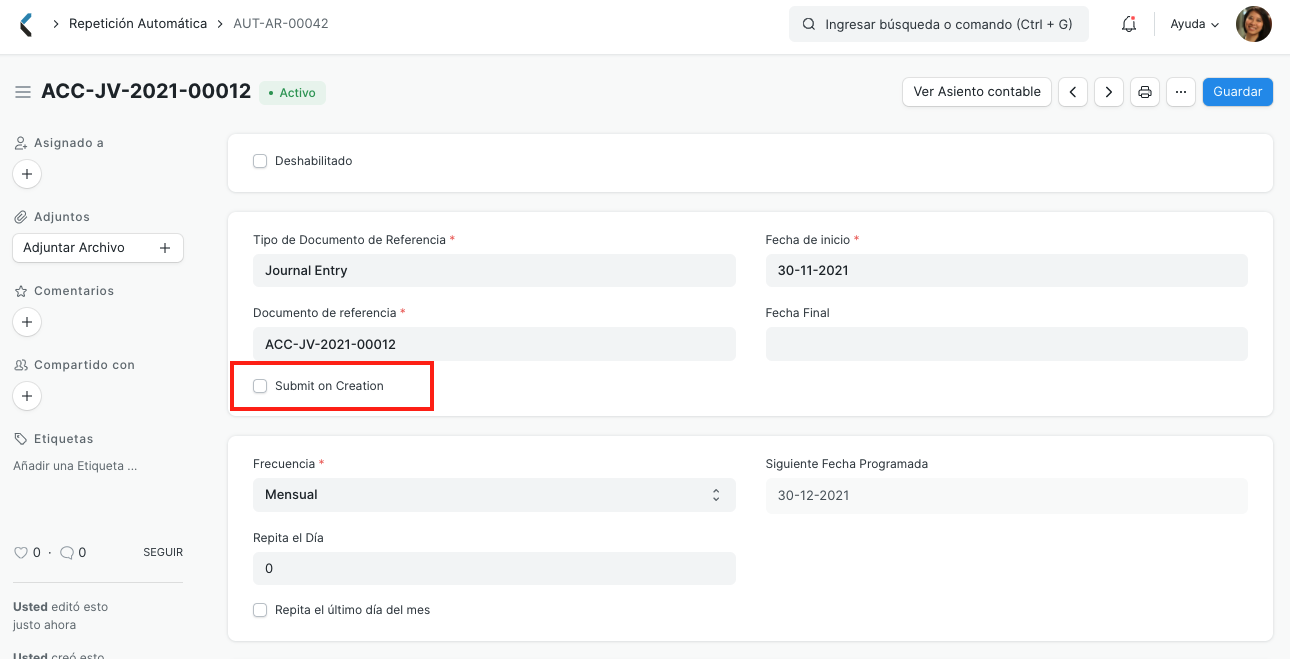Open the three-dots more menu
Image resolution: width=1290 pixels, height=659 pixels.
pyautogui.click(x=1181, y=92)
